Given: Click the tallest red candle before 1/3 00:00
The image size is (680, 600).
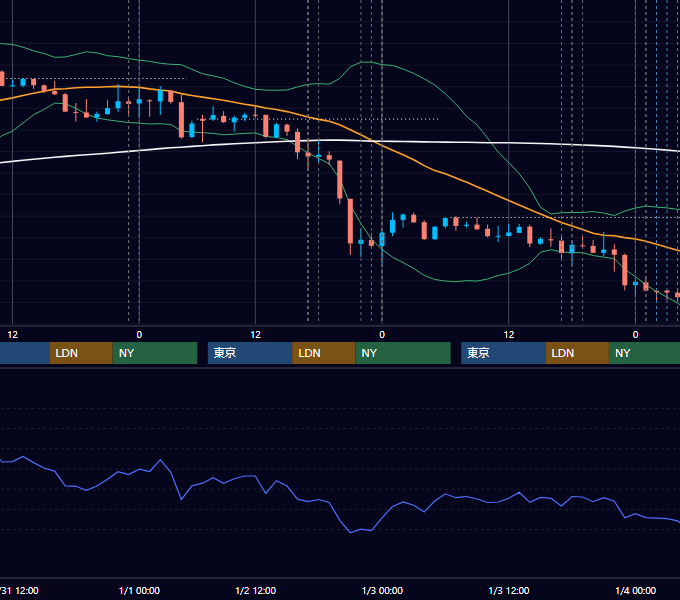Looking at the screenshot, I should [x=350, y=221].
